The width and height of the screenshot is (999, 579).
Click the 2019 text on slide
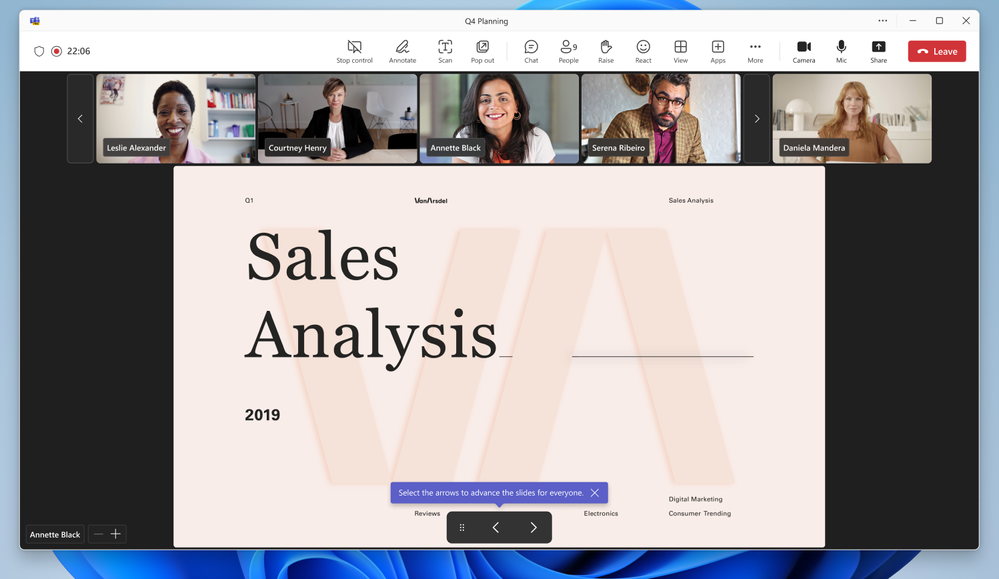pos(262,415)
